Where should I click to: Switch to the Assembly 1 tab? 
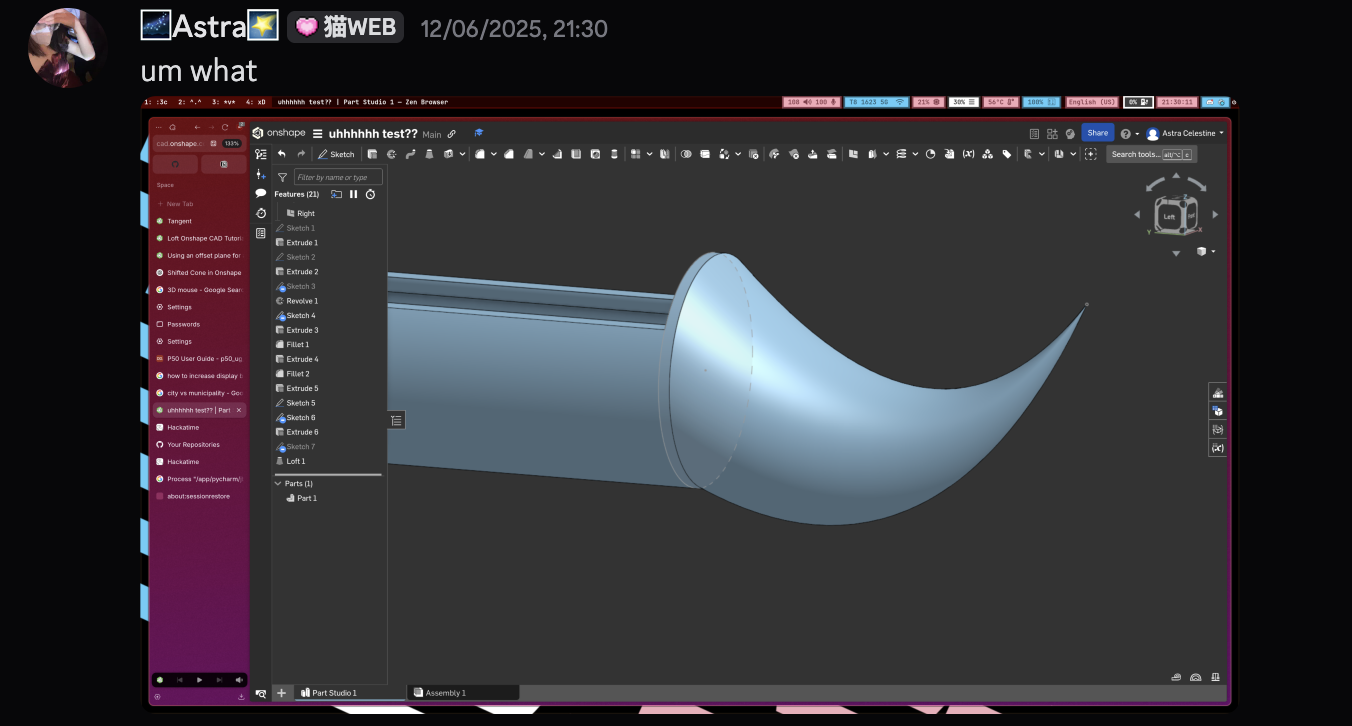coord(446,693)
